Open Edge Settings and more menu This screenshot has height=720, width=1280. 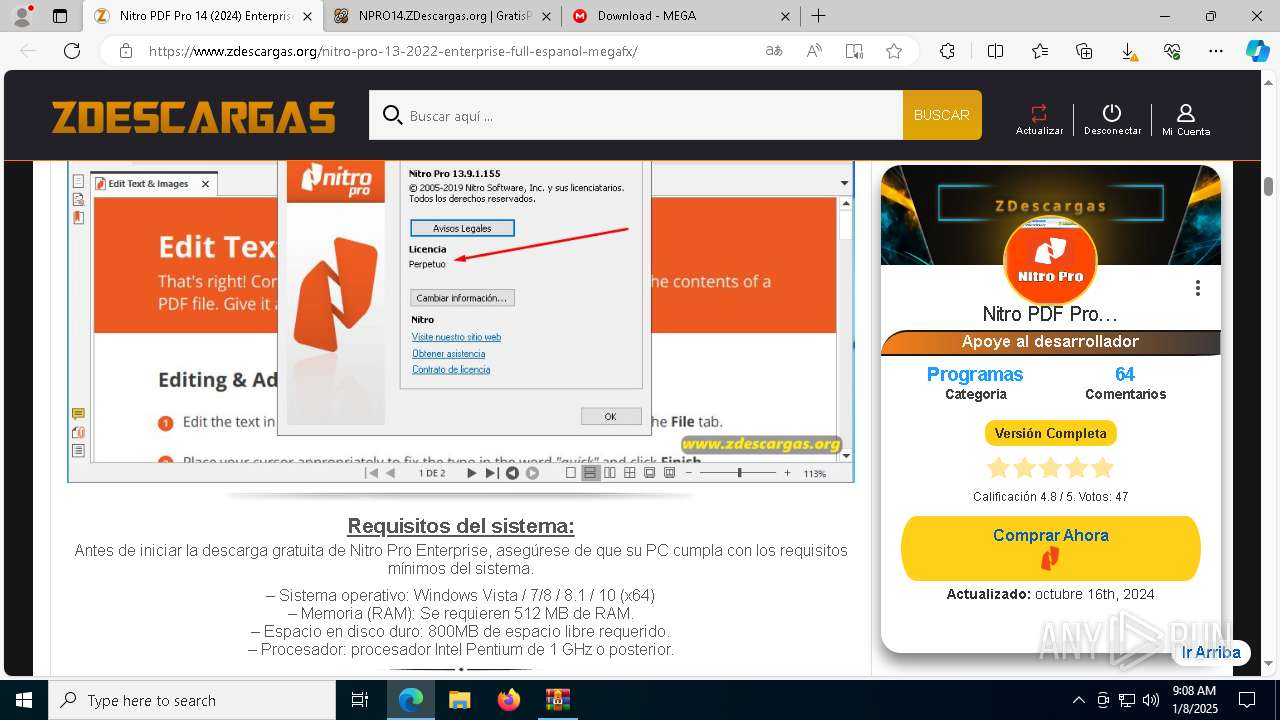pos(1216,51)
